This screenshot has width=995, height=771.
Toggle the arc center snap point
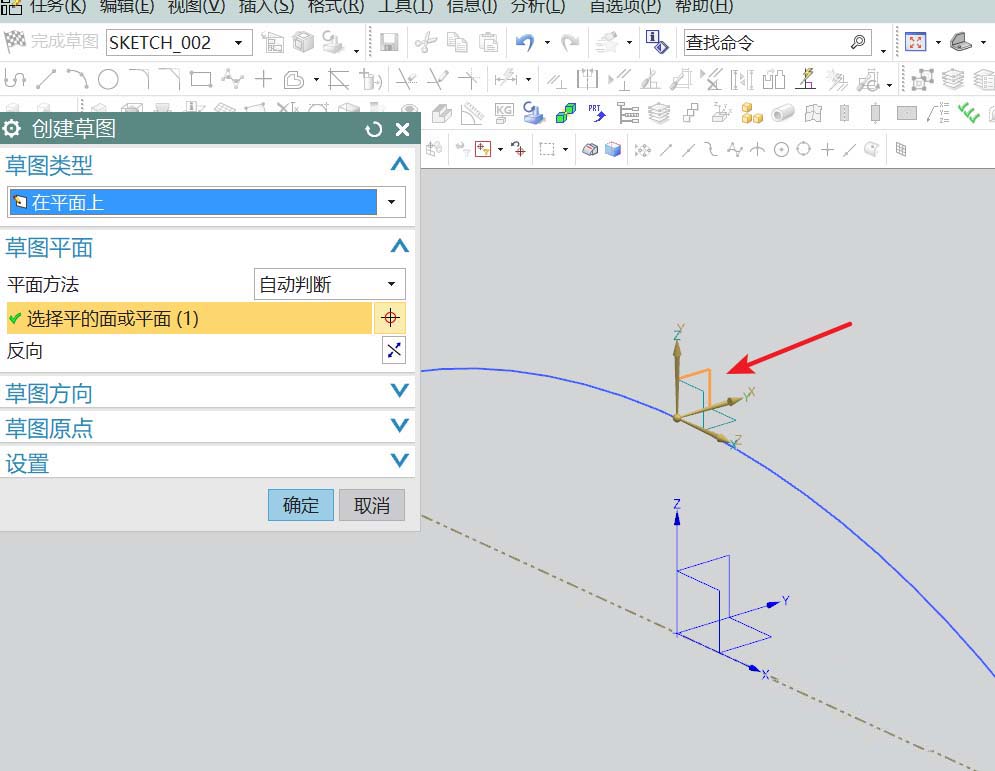pyautogui.click(x=782, y=150)
